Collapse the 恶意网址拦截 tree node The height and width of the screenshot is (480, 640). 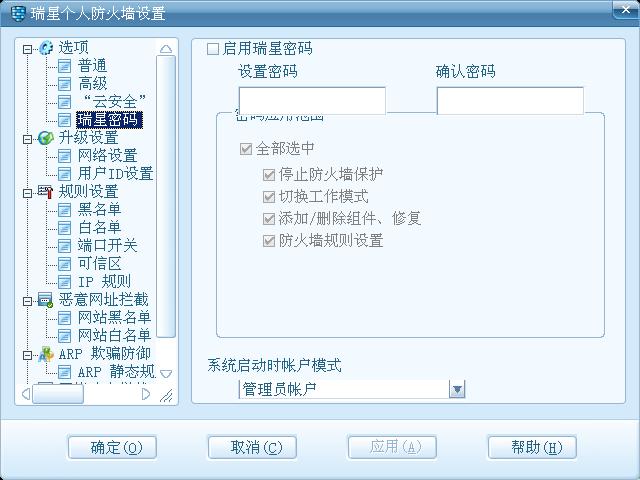[27, 302]
